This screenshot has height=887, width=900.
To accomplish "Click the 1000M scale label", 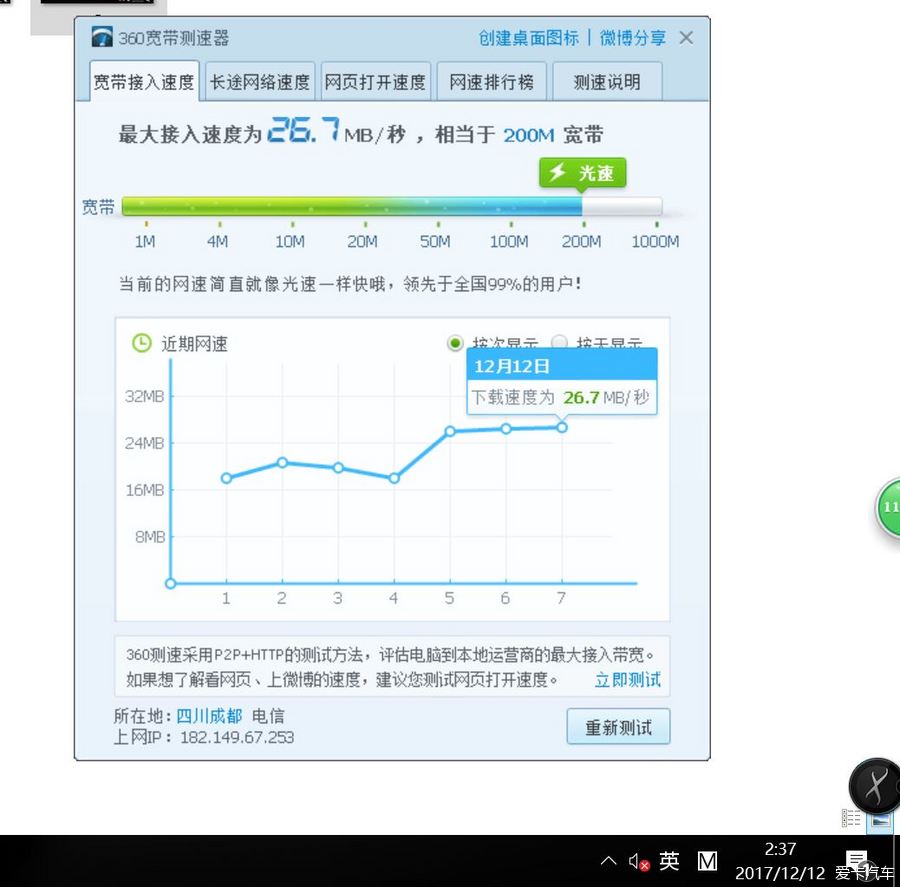I will tap(655, 241).
